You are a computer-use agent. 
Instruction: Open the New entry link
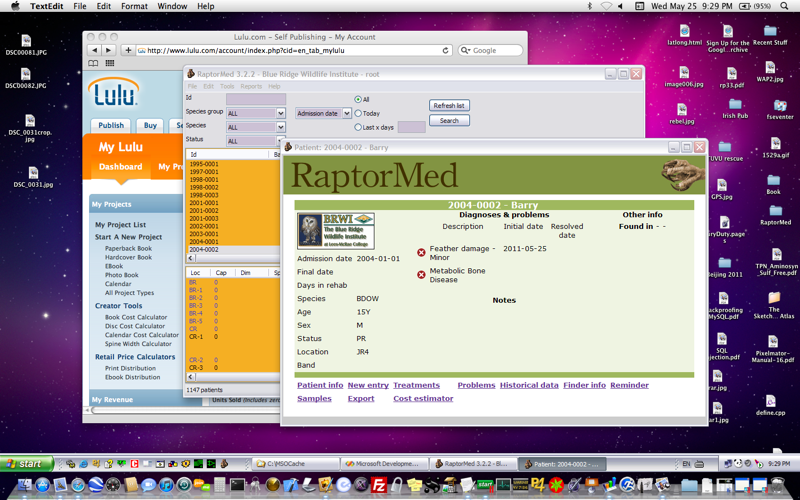(x=368, y=385)
